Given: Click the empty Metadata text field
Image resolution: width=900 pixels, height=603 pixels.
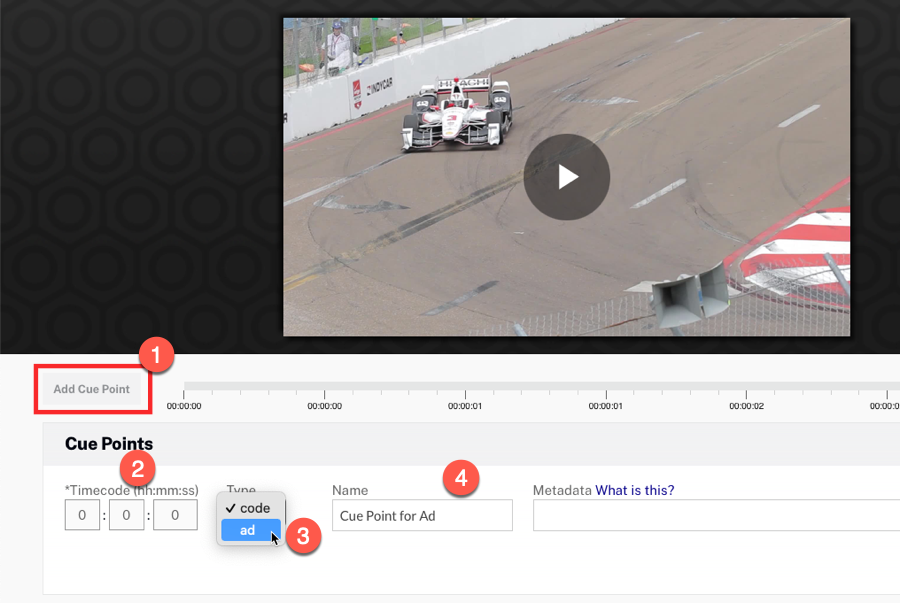Looking at the screenshot, I should pos(715,515).
